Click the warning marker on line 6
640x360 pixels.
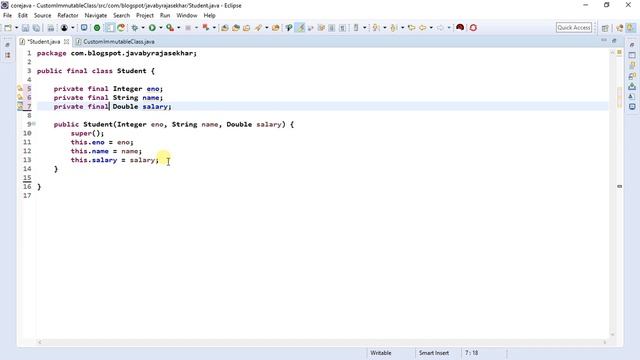coord(20,98)
